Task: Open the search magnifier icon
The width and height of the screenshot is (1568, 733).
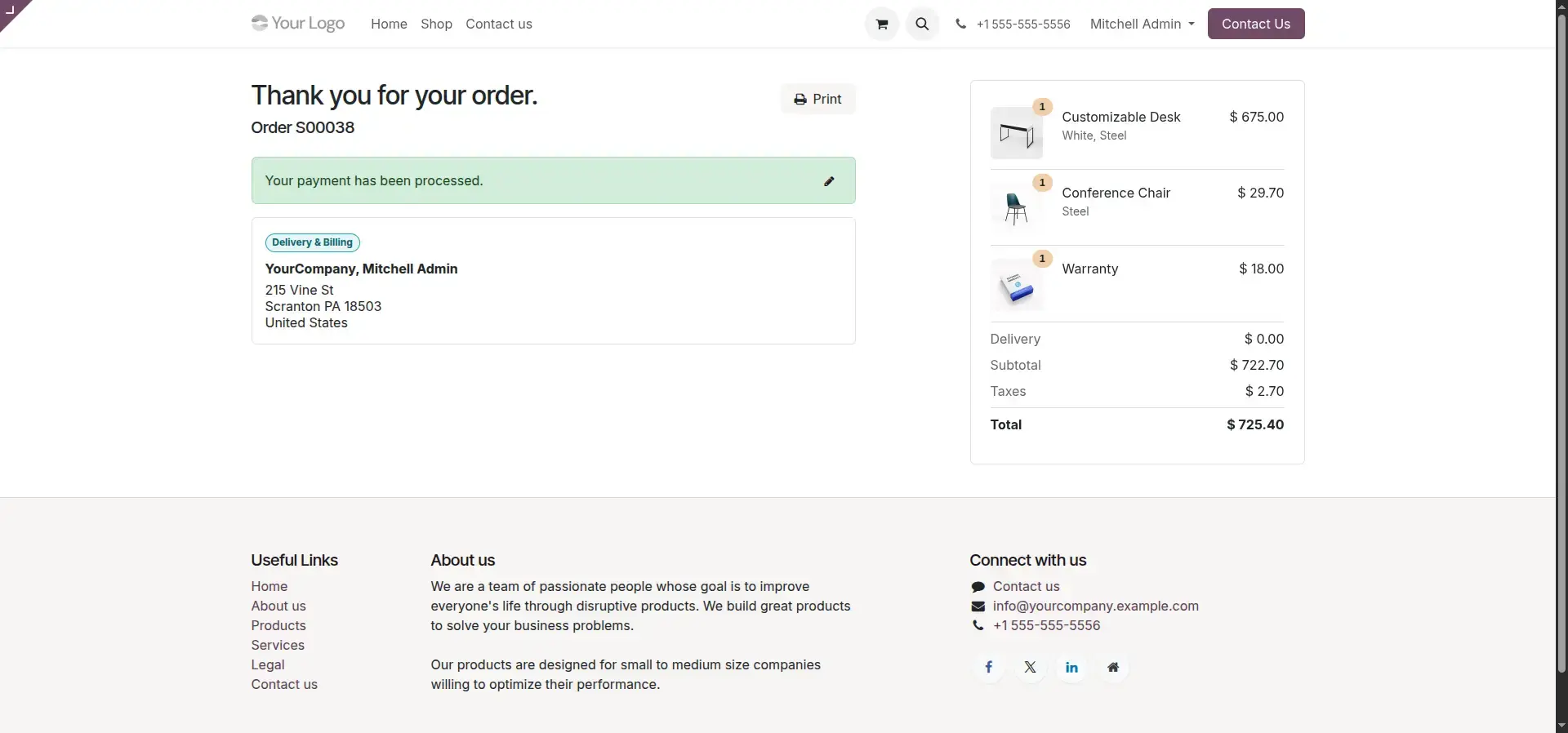Action: coord(922,24)
